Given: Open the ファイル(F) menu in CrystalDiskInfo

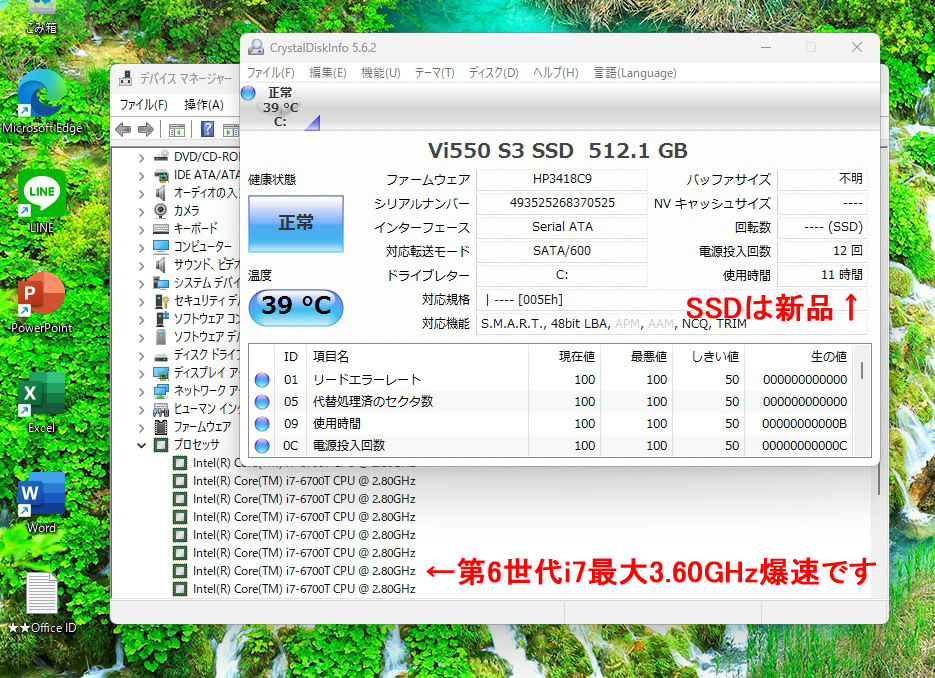Looking at the screenshot, I should click(271, 73).
